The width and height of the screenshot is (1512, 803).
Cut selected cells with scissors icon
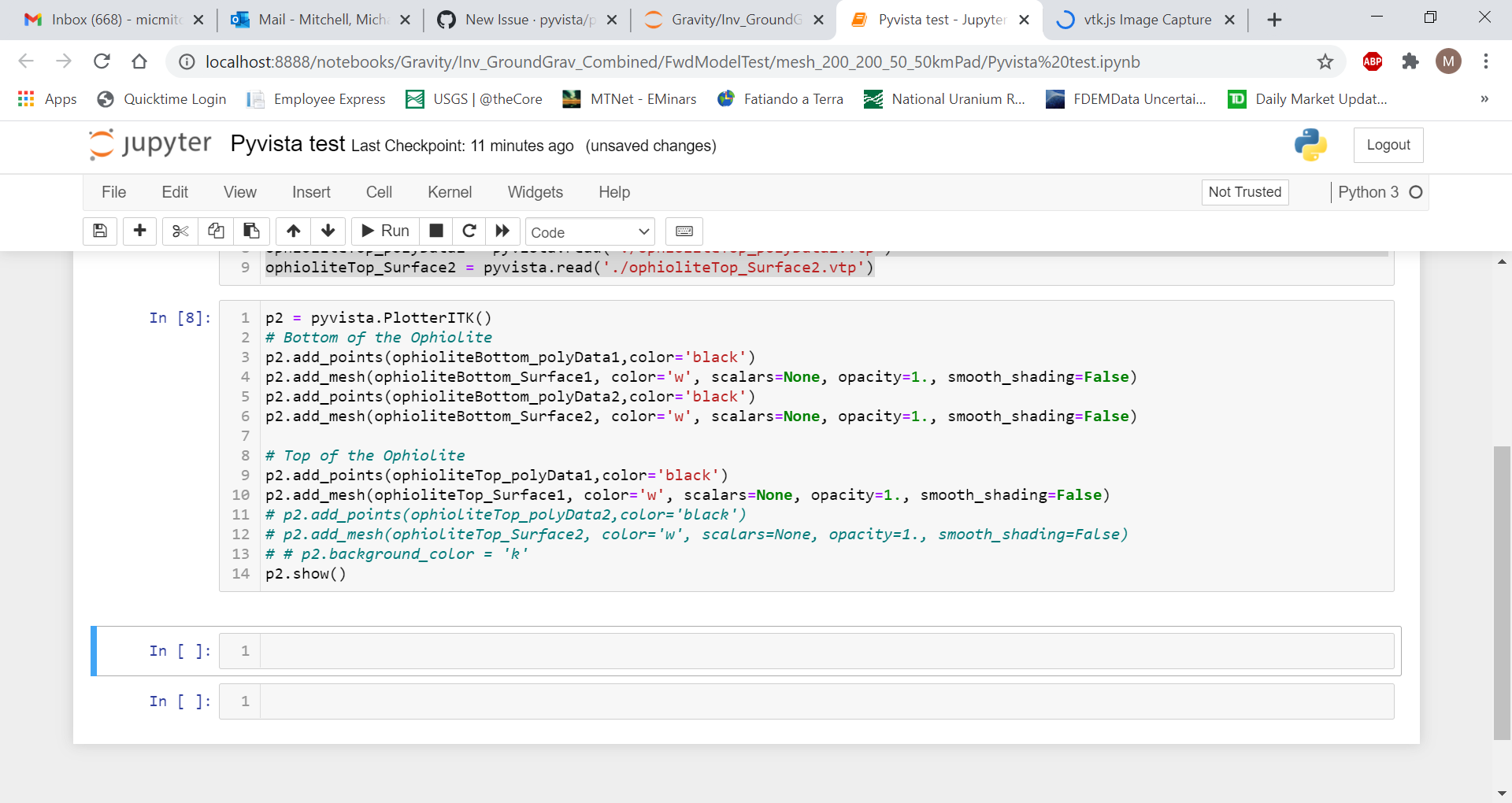180,231
